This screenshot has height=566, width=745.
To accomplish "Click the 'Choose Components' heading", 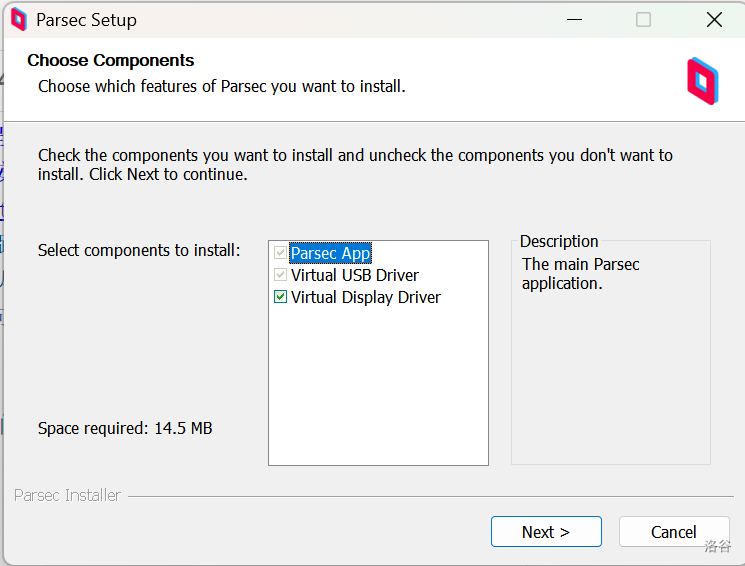I will point(111,60).
